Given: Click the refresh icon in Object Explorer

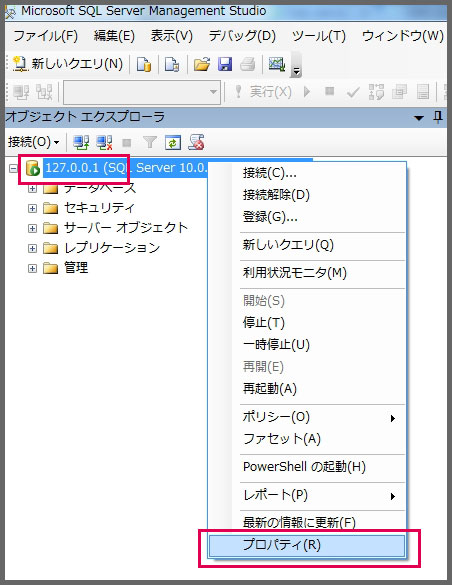Looking at the screenshot, I should [x=173, y=143].
